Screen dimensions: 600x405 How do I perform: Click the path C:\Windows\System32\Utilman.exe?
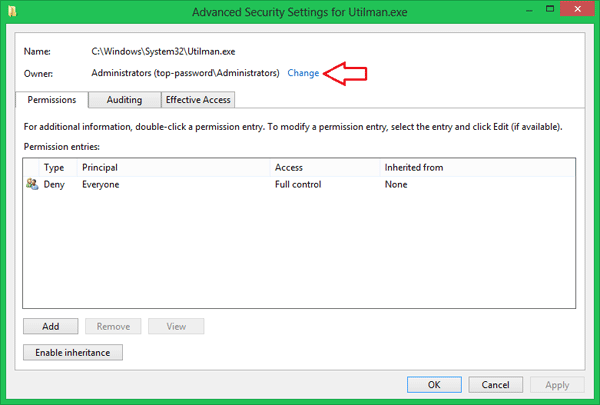[163, 52]
